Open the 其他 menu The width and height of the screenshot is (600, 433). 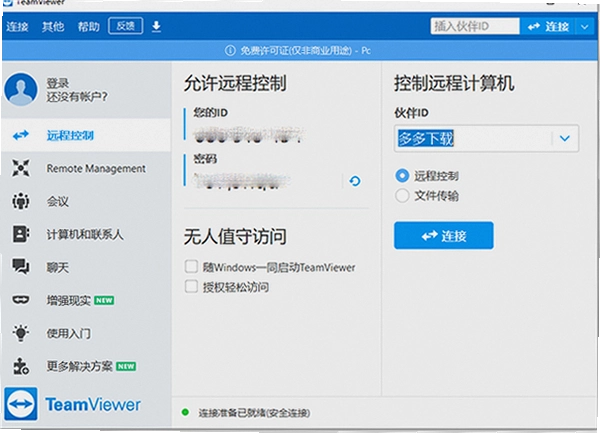click(x=53, y=26)
